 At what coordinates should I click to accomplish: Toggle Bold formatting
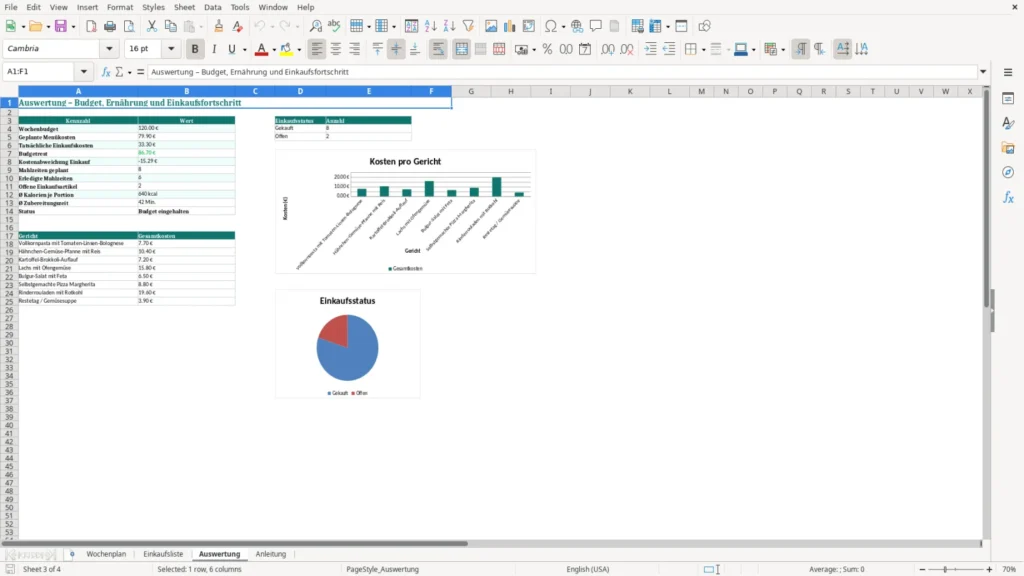point(195,49)
